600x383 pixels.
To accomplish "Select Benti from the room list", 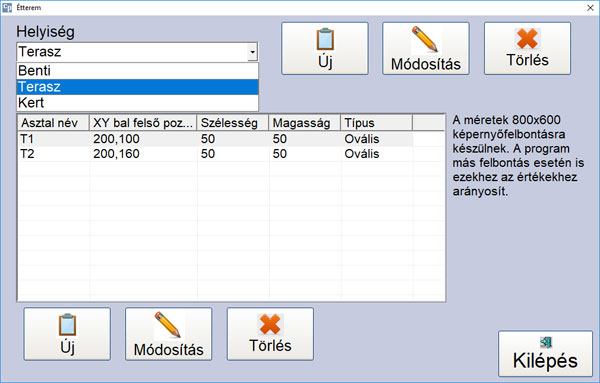I will (x=138, y=71).
